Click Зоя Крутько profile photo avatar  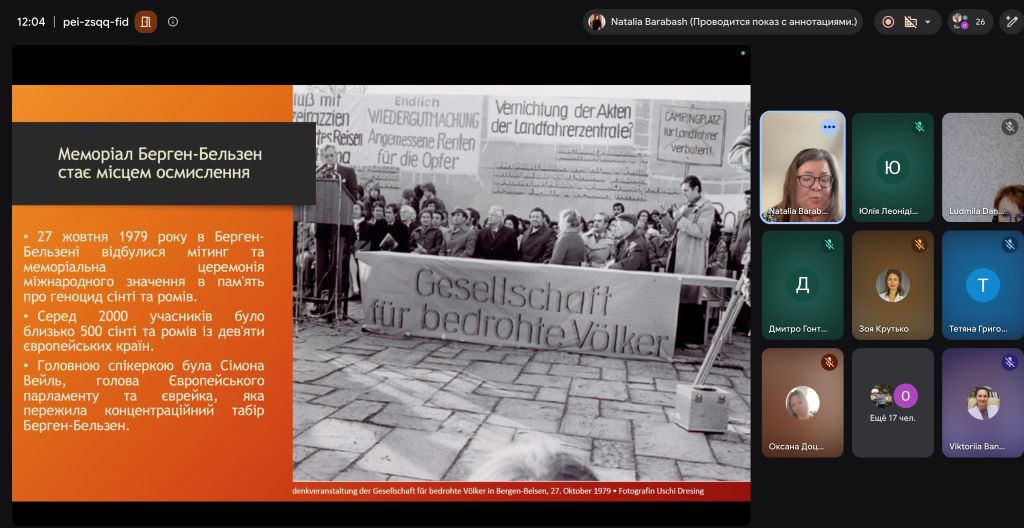[893, 285]
